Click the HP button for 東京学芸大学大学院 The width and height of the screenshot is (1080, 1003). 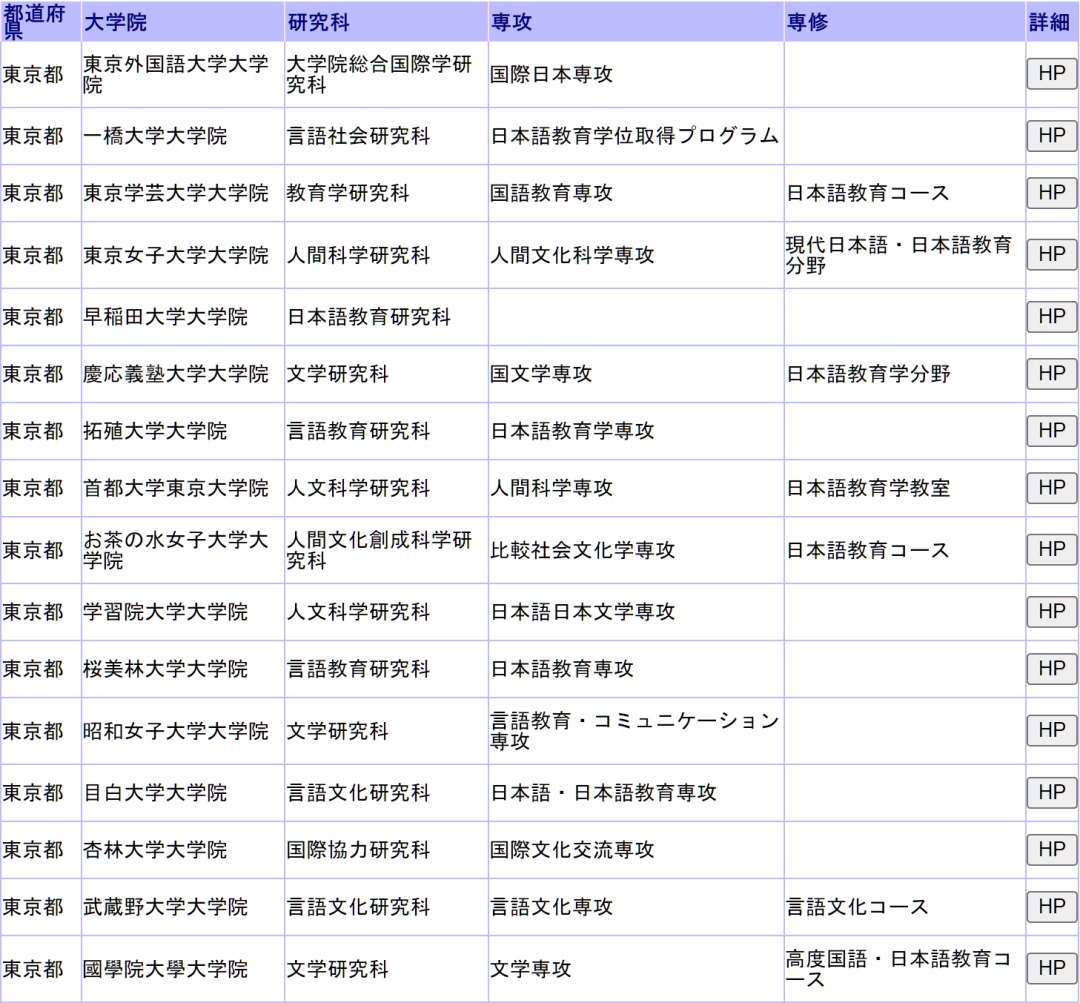coord(1051,193)
